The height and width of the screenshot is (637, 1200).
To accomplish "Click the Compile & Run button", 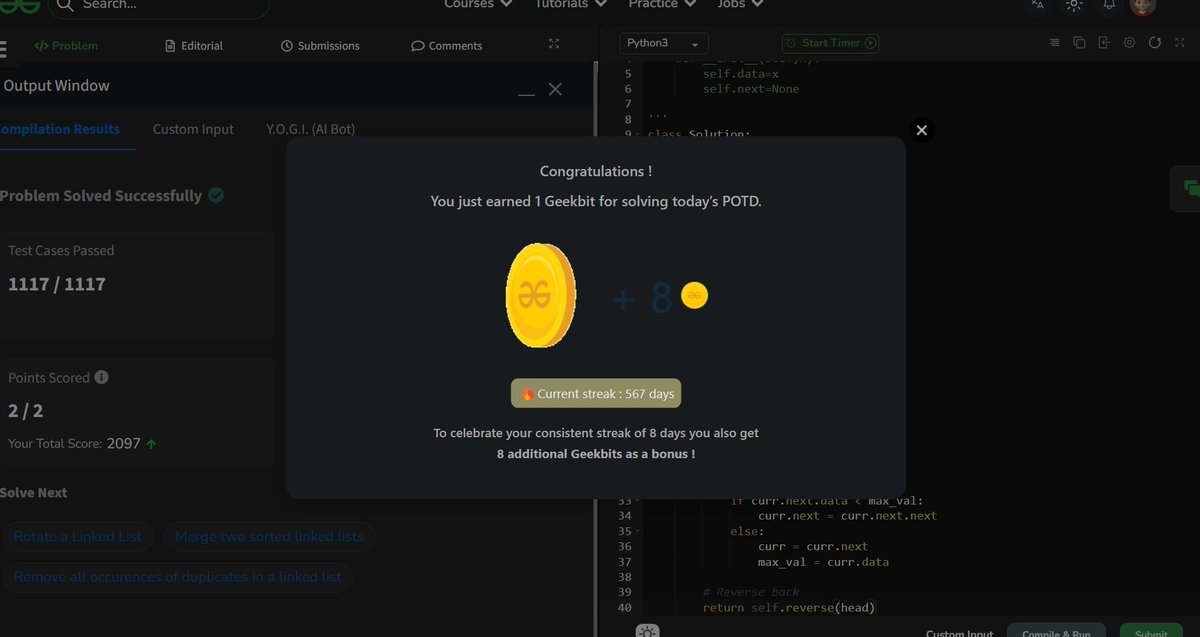I will tap(1056, 631).
